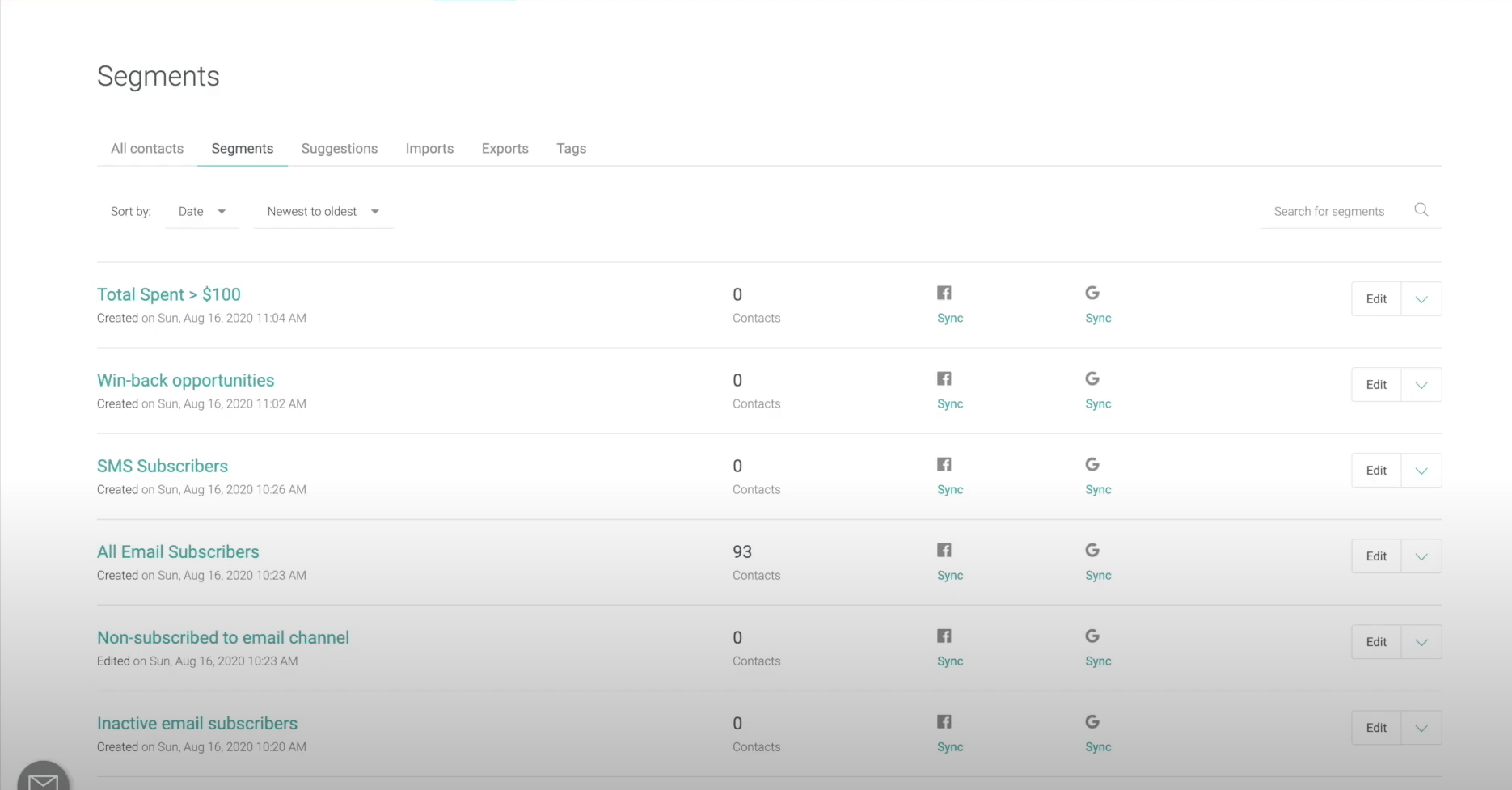Image resolution: width=1512 pixels, height=790 pixels.
Task: Edit the Non-subscribed to email channel segment
Action: [1376, 642]
